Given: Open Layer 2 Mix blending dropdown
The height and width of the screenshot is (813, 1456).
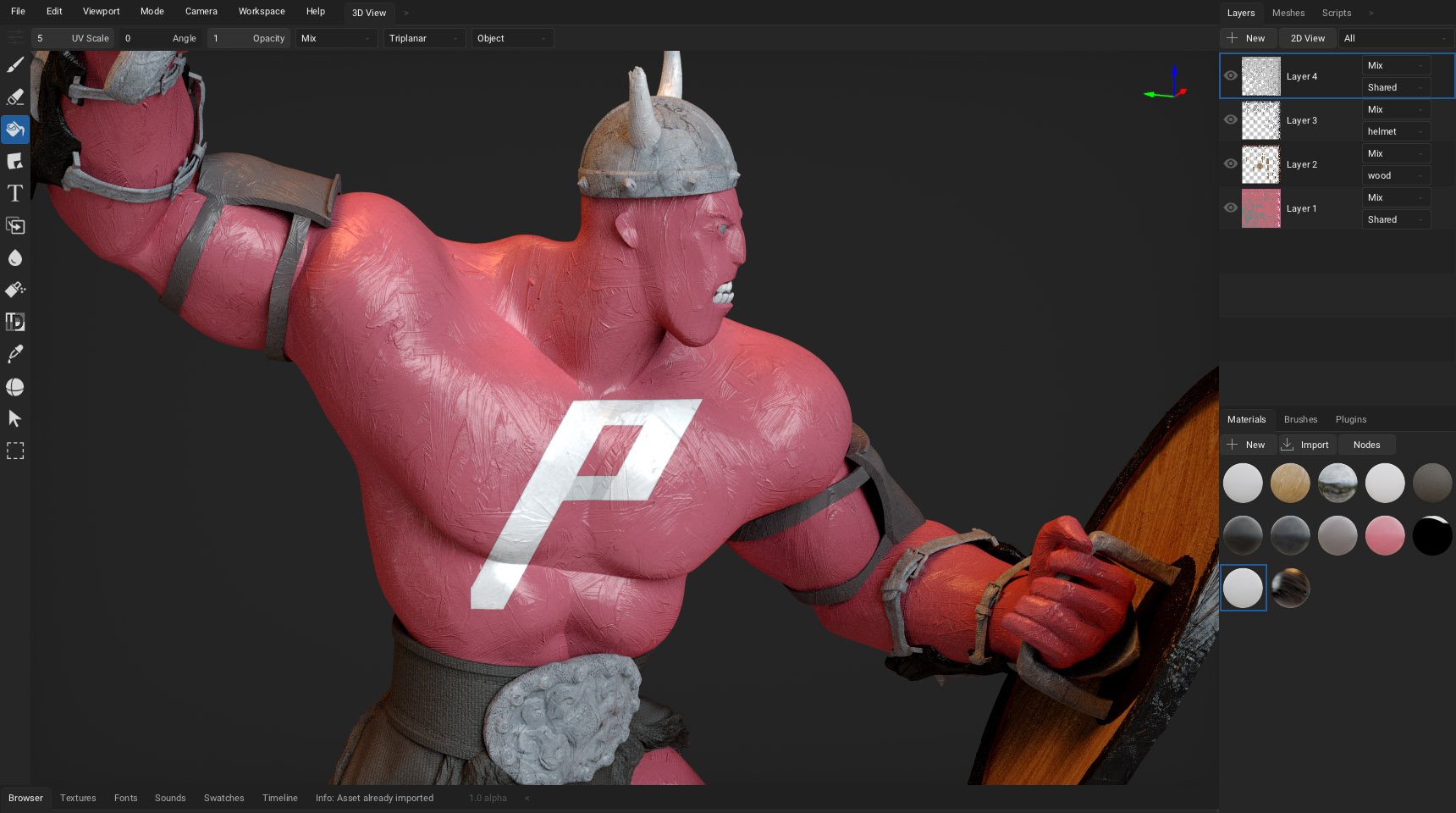Looking at the screenshot, I should point(1396,153).
